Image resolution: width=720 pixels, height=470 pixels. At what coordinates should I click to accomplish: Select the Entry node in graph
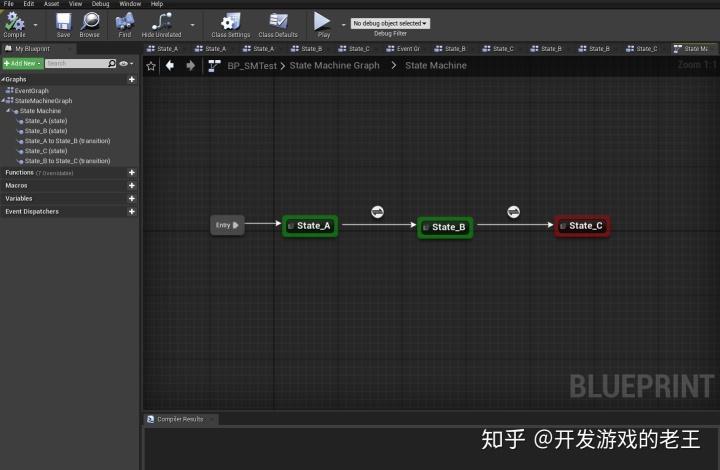227,225
